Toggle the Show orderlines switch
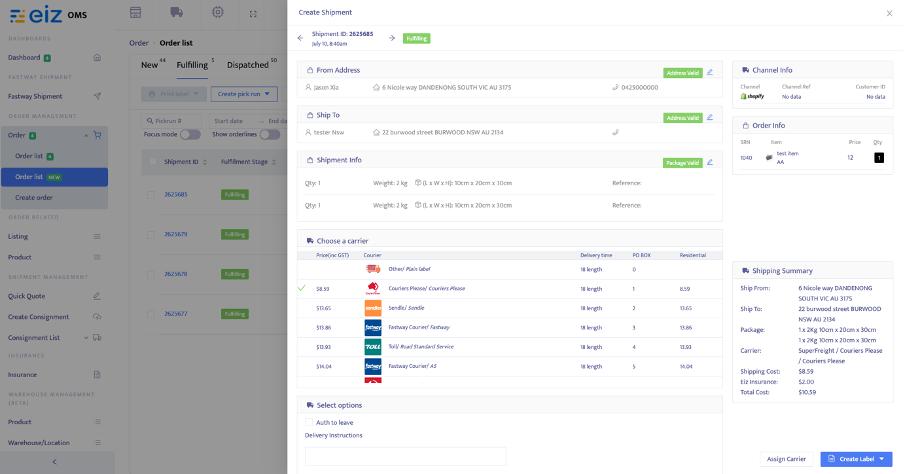The width and height of the screenshot is (904, 474). (x=269, y=134)
